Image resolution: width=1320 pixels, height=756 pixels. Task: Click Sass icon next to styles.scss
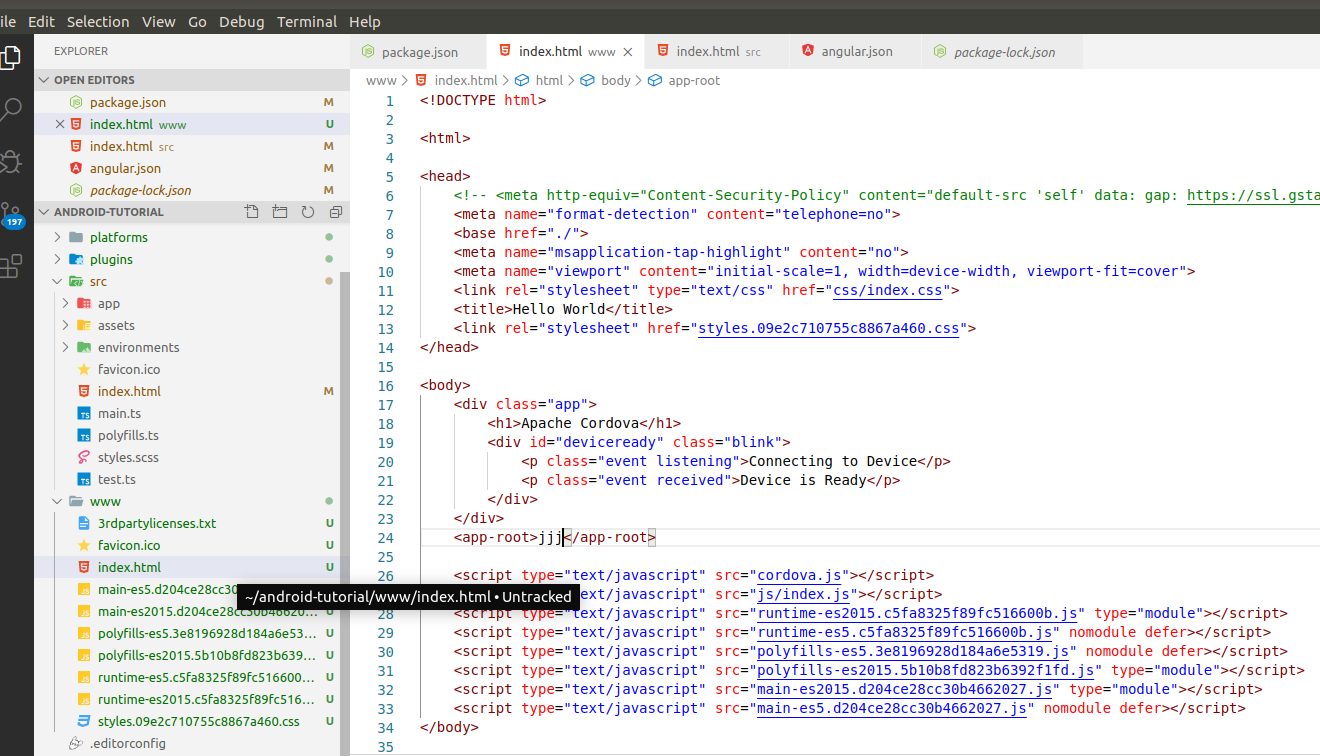tap(84, 457)
